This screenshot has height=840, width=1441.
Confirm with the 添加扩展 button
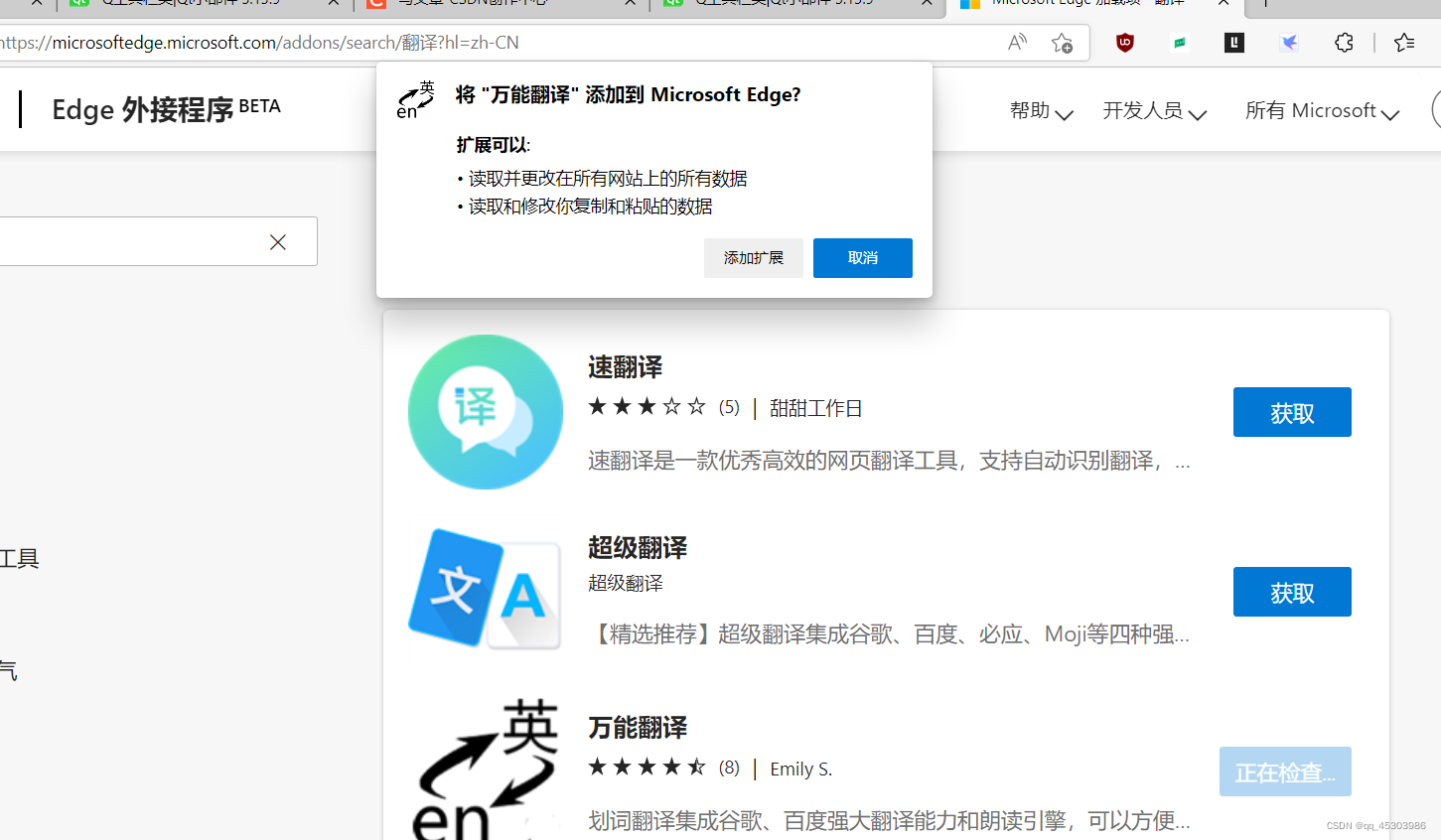click(x=754, y=258)
